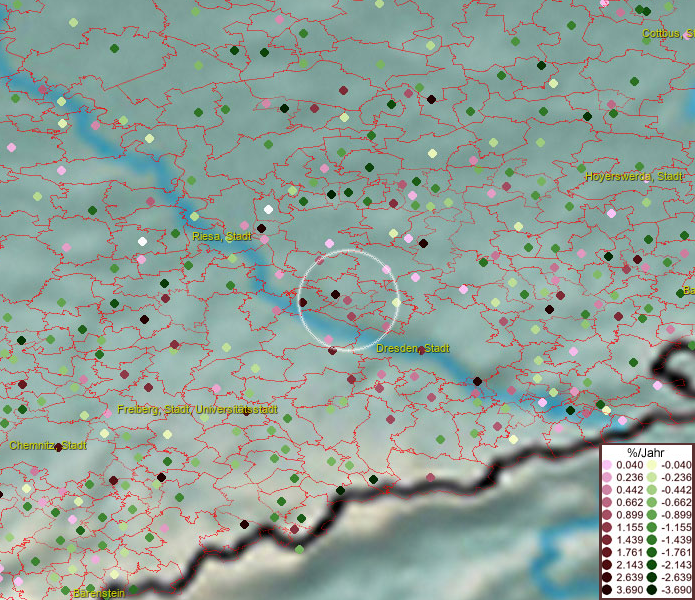695x600 pixels.
Task: Click the -0.662 legend swatch
Action: [652, 503]
